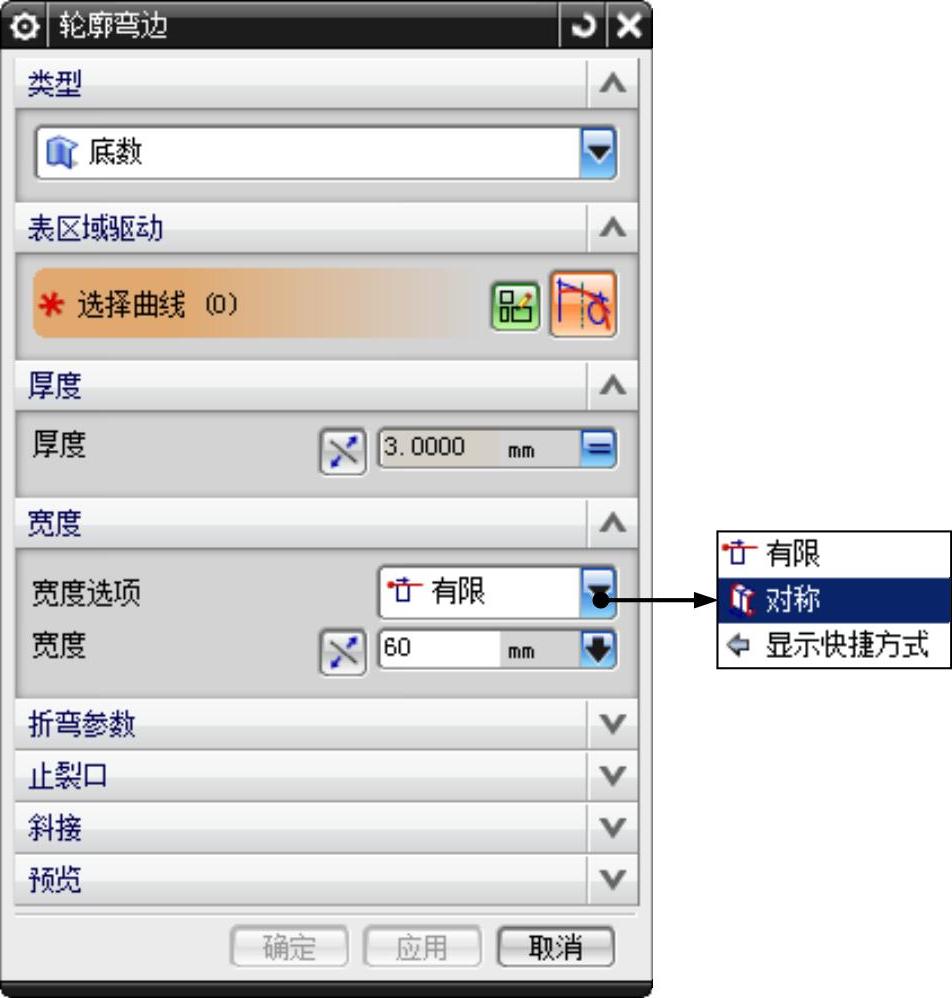952x998 pixels.
Task: Open the 宽度选项 dropdown showing 有限
Action: 497,592
